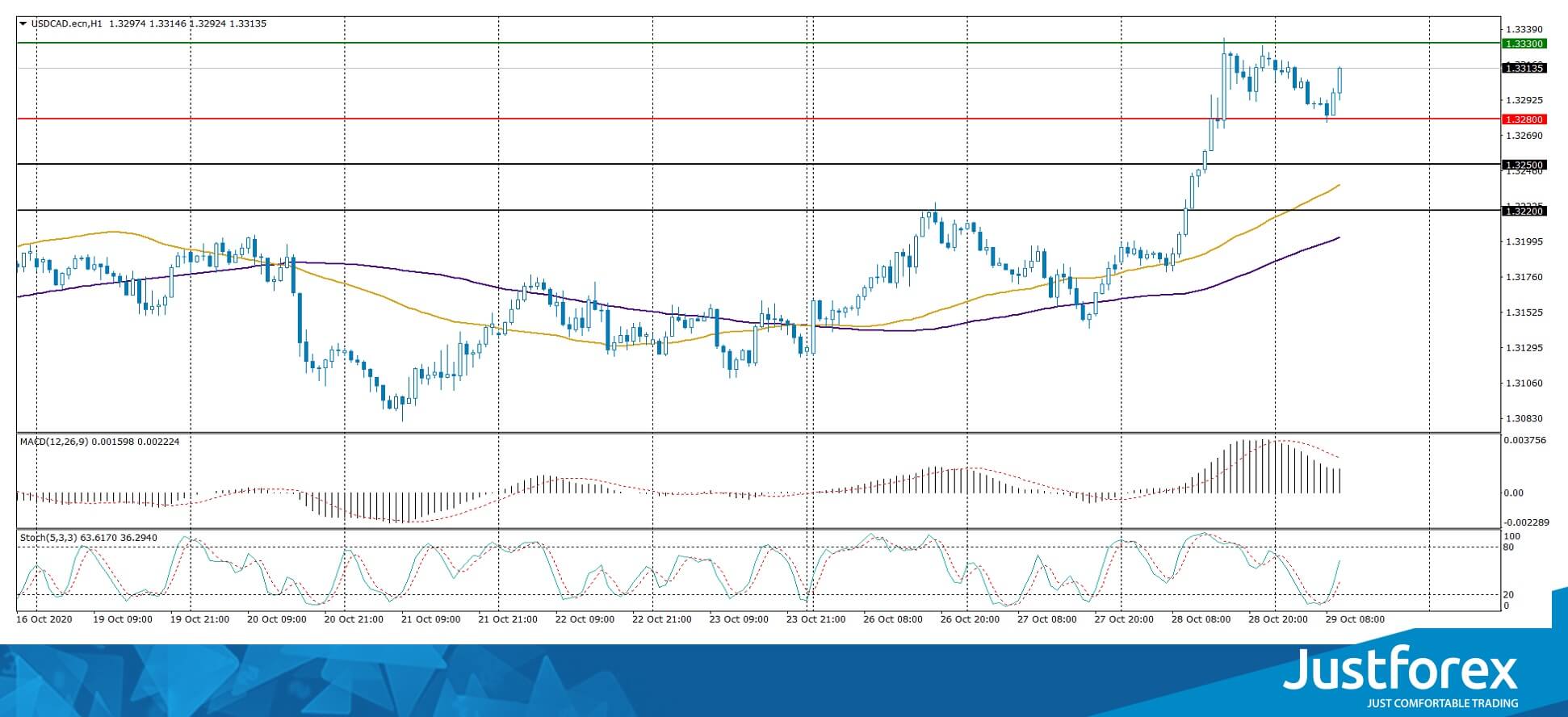Click the green 1.33300 price label
The width and height of the screenshot is (1568, 717).
[x=1524, y=44]
